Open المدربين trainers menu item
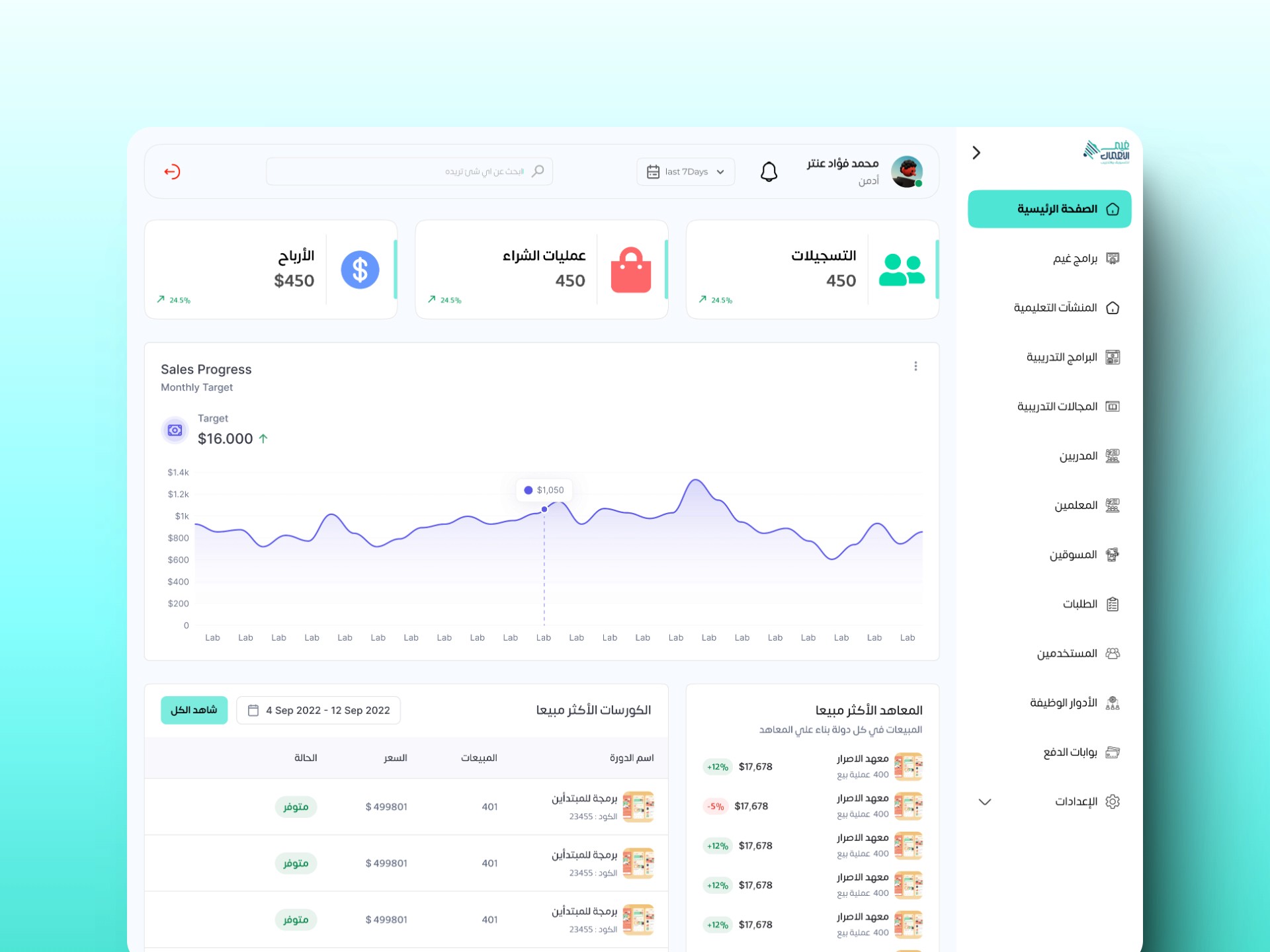Screen dimensions: 1270x952 coord(1078,456)
